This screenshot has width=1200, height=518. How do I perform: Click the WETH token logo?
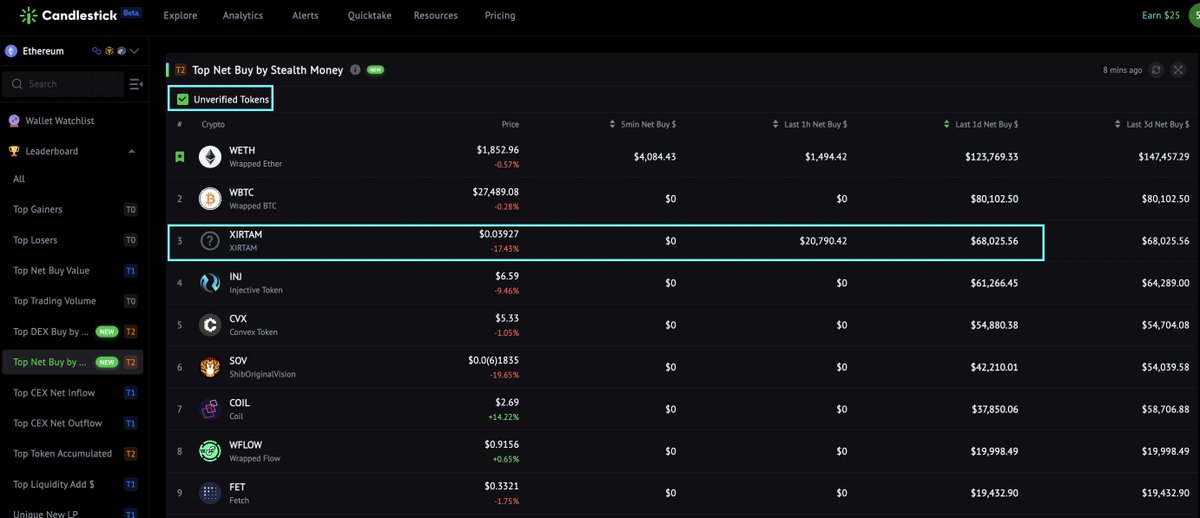pyautogui.click(x=210, y=157)
